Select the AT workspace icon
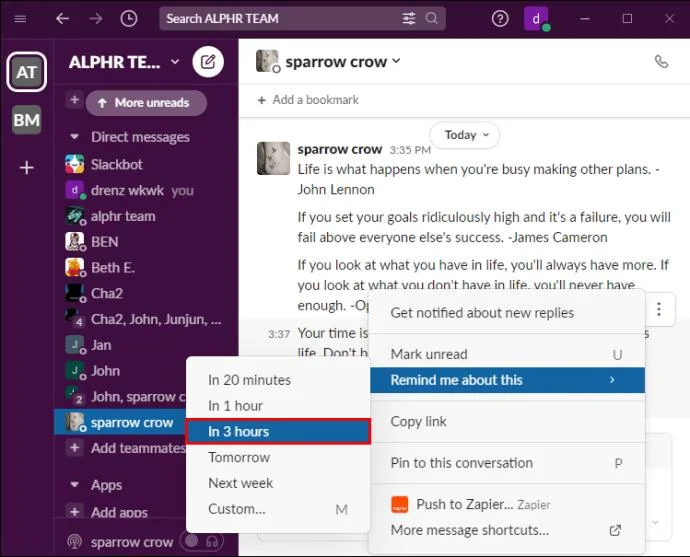This screenshot has height=557, width=690. click(26, 72)
